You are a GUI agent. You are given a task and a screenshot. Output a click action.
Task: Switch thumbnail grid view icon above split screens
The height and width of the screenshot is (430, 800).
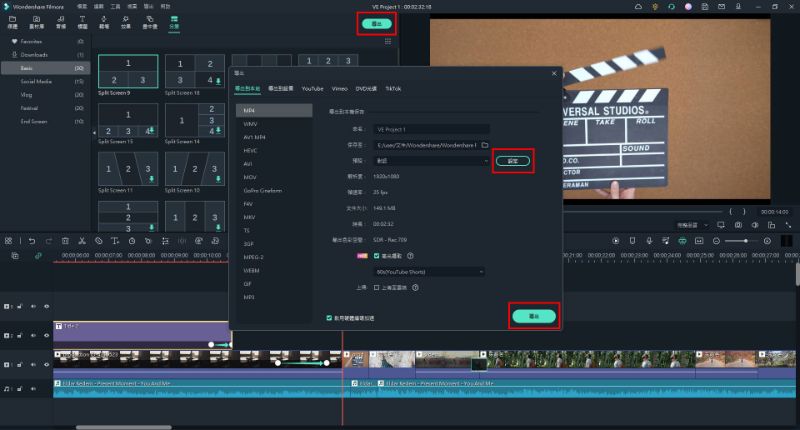point(388,41)
